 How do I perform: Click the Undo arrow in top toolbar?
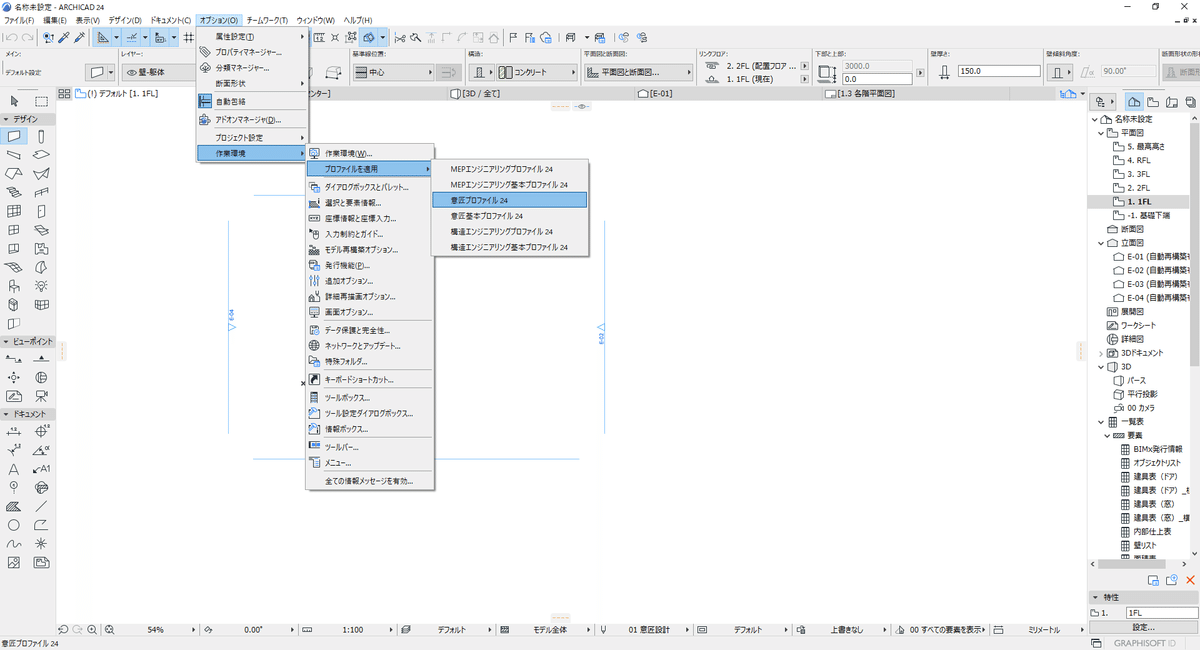[x=9, y=38]
